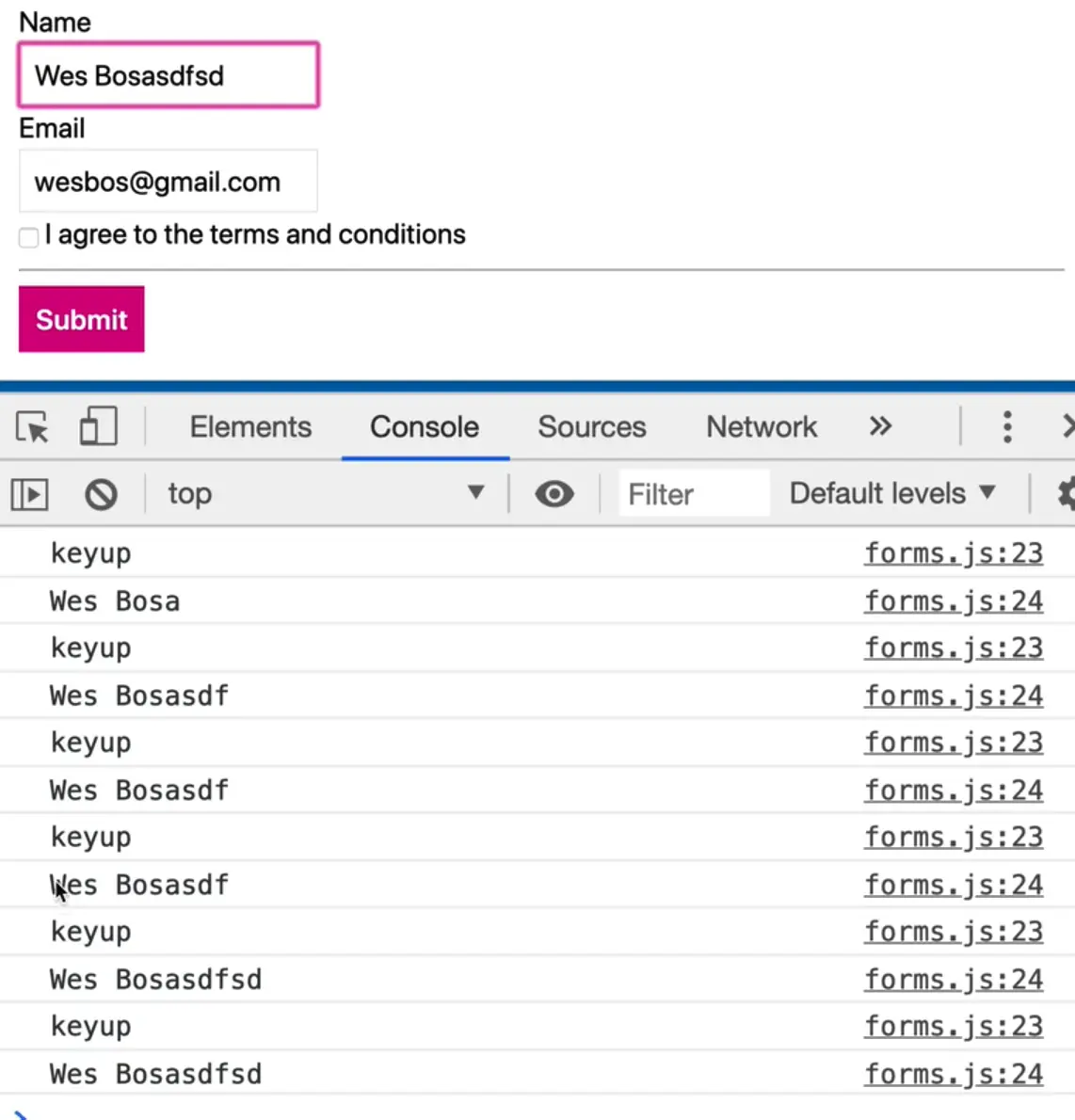The height and width of the screenshot is (1120, 1075).
Task: Open forms.js:24 link beside 'Wes Bosa'
Action: pyautogui.click(x=954, y=601)
